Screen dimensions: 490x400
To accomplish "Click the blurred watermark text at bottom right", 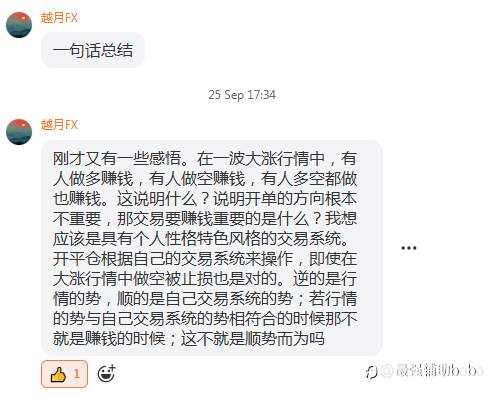I will 433,371.
